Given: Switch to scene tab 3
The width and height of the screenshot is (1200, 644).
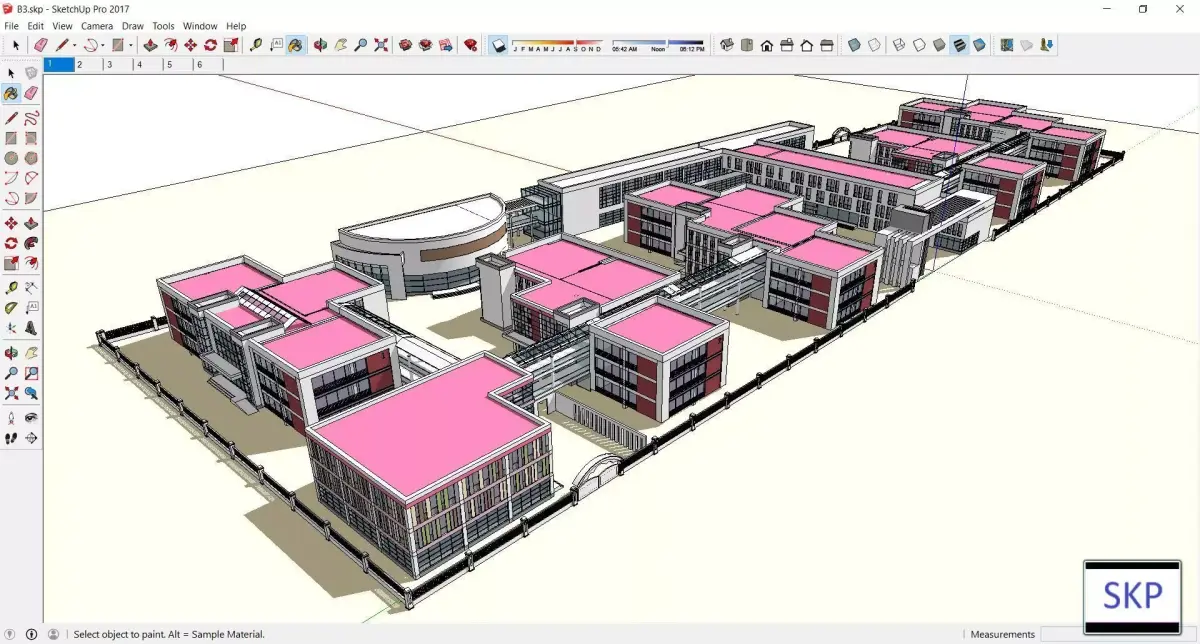Looking at the screenshot, I should pos(119,64).
